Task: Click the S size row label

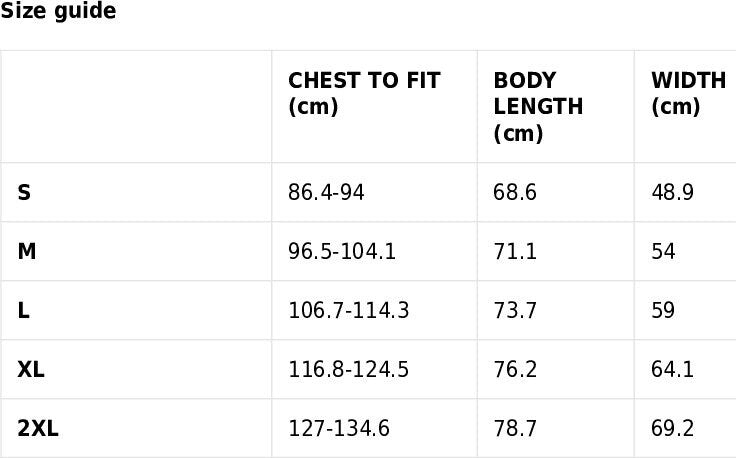Action: coord(24,192)
